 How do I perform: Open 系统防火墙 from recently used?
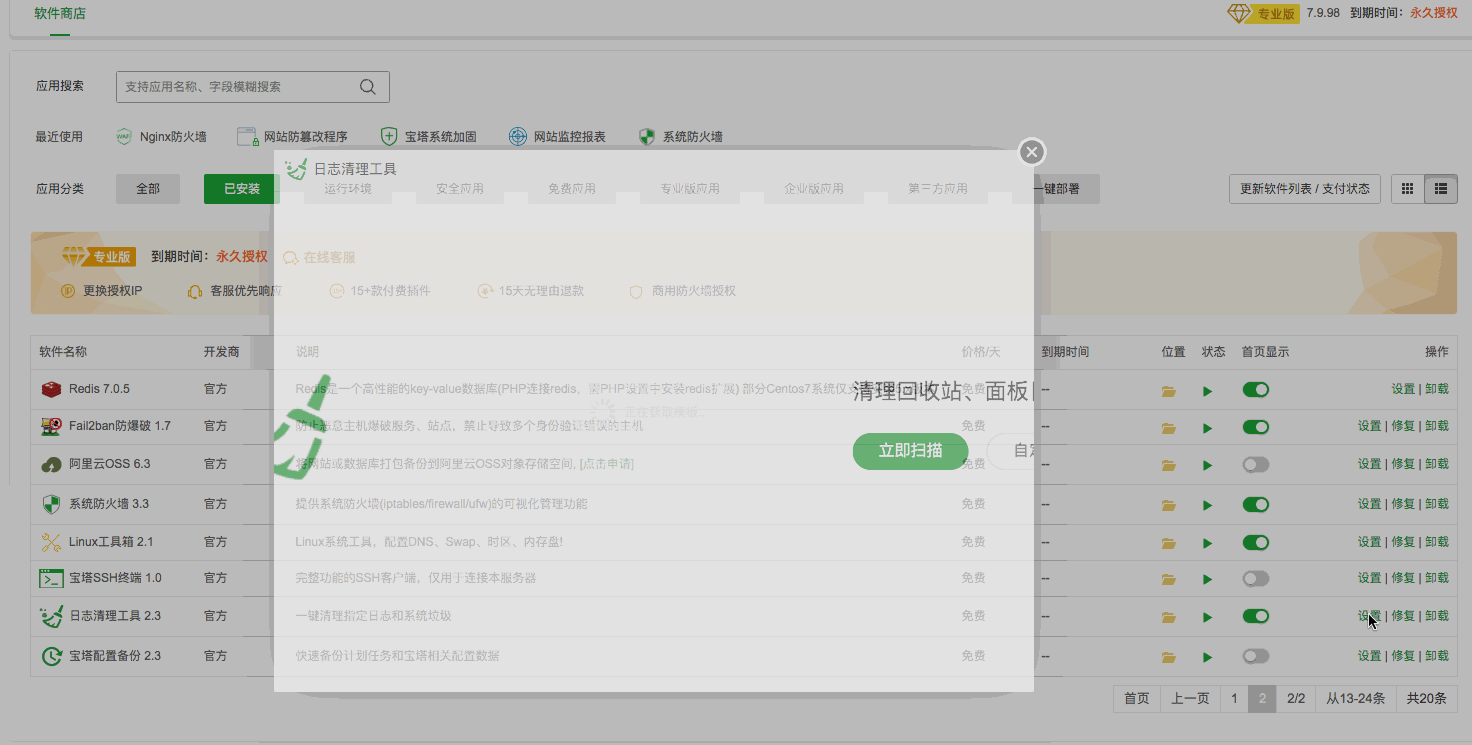(680, 137)
